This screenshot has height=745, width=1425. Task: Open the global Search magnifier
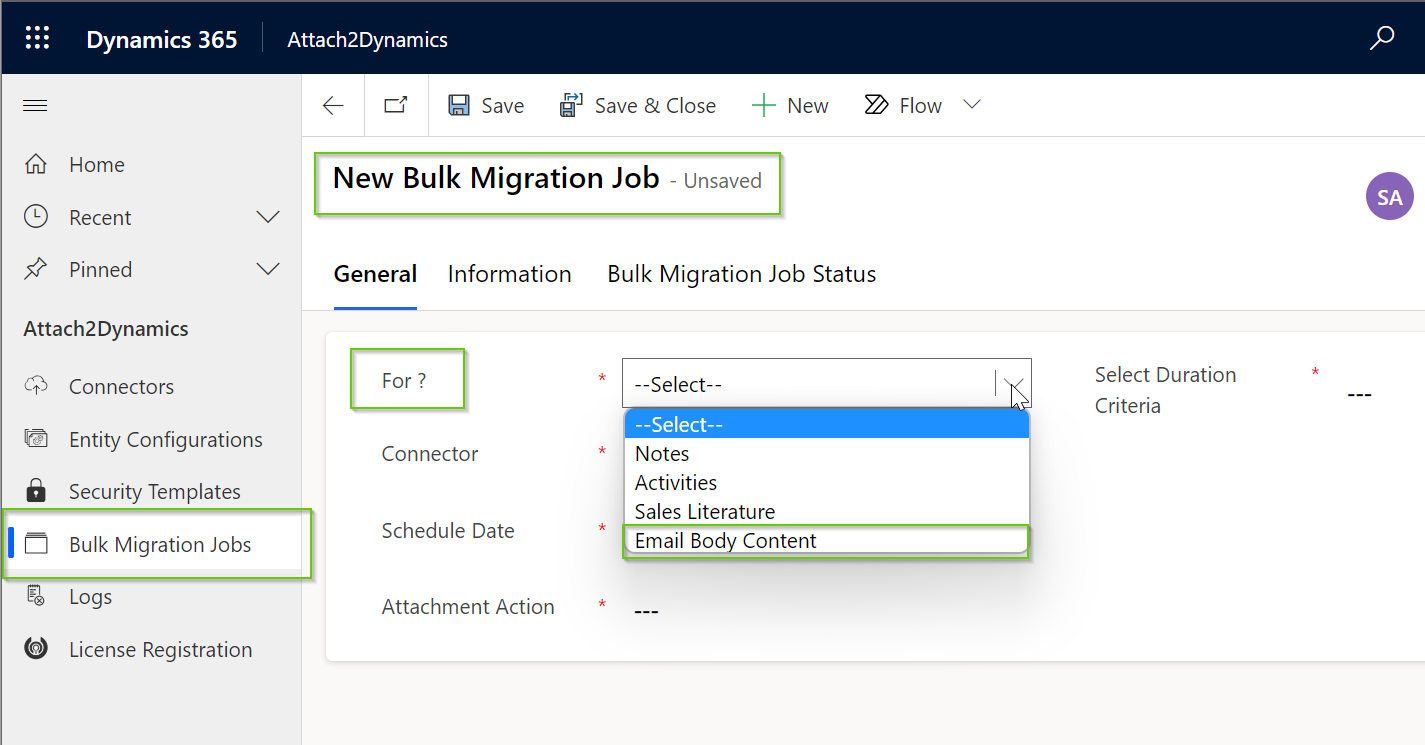[x=1382, y=37]
